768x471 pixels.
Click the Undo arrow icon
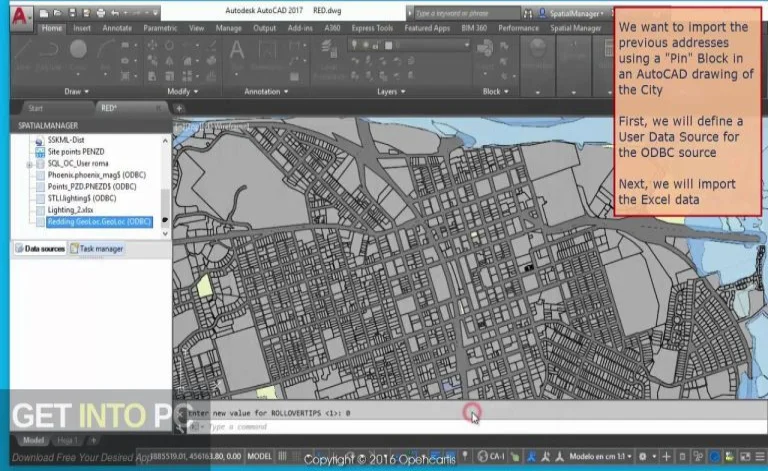point(115,13)
